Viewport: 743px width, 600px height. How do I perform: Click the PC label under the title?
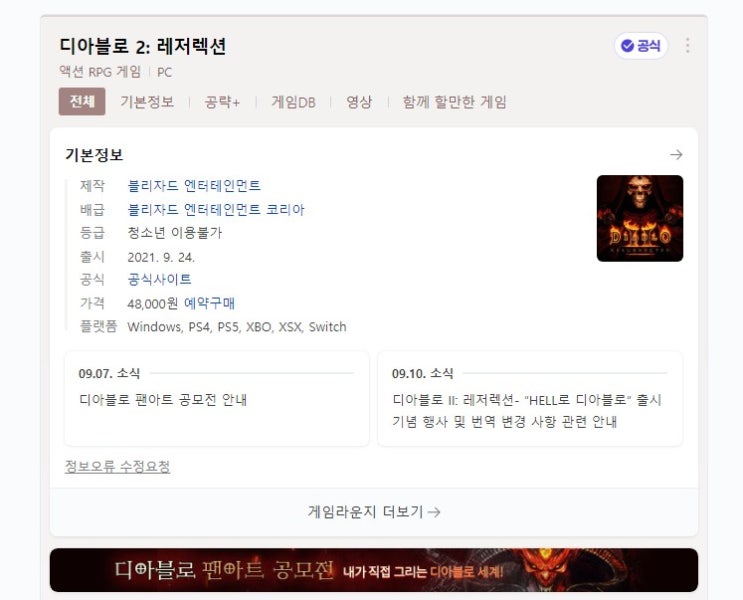[164, 72]
